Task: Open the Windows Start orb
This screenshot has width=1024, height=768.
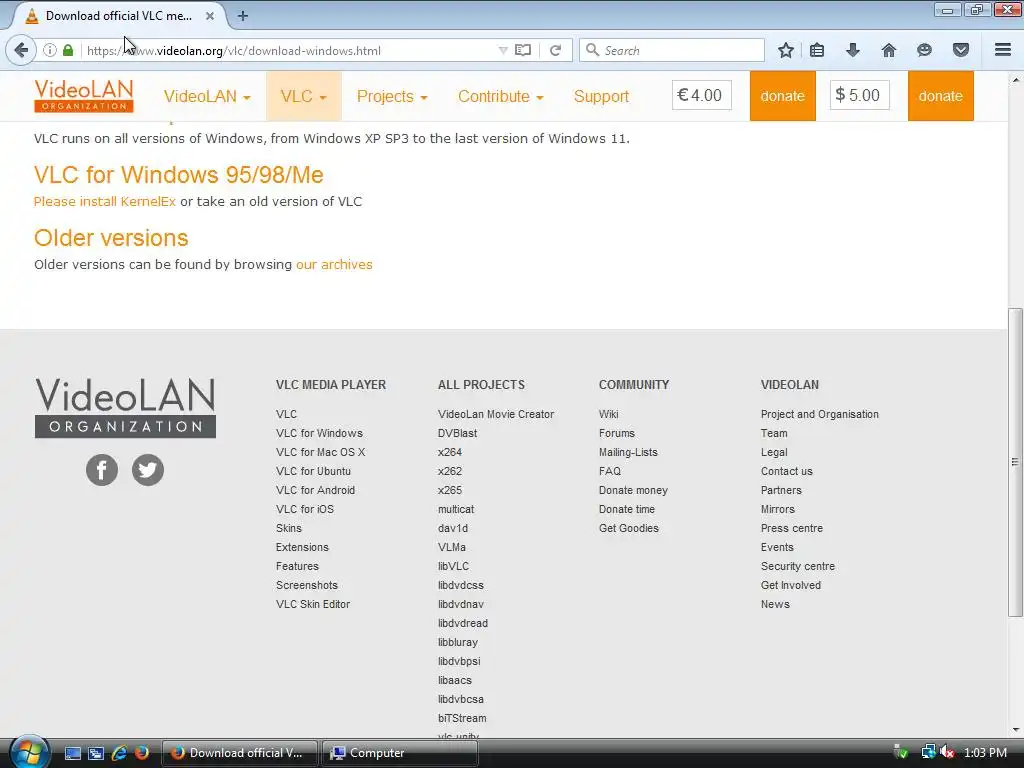Action: [x=29, y=752]
